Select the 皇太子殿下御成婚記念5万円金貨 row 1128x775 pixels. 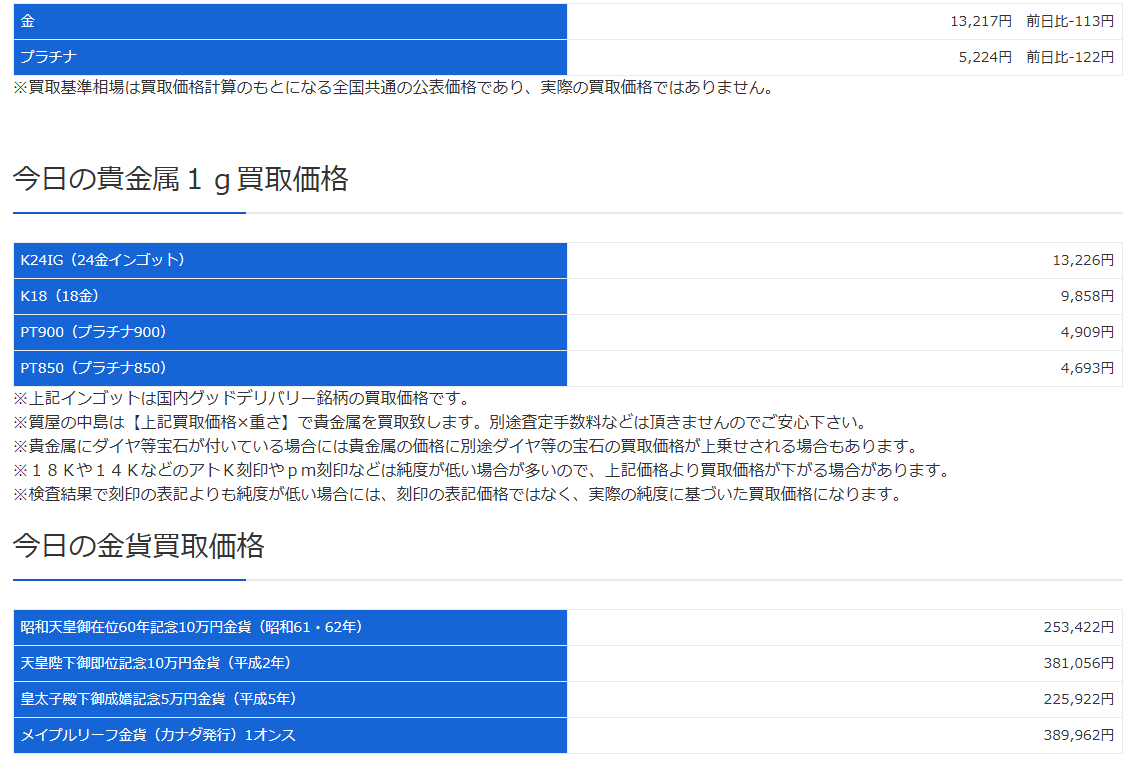tap(568, 699)
